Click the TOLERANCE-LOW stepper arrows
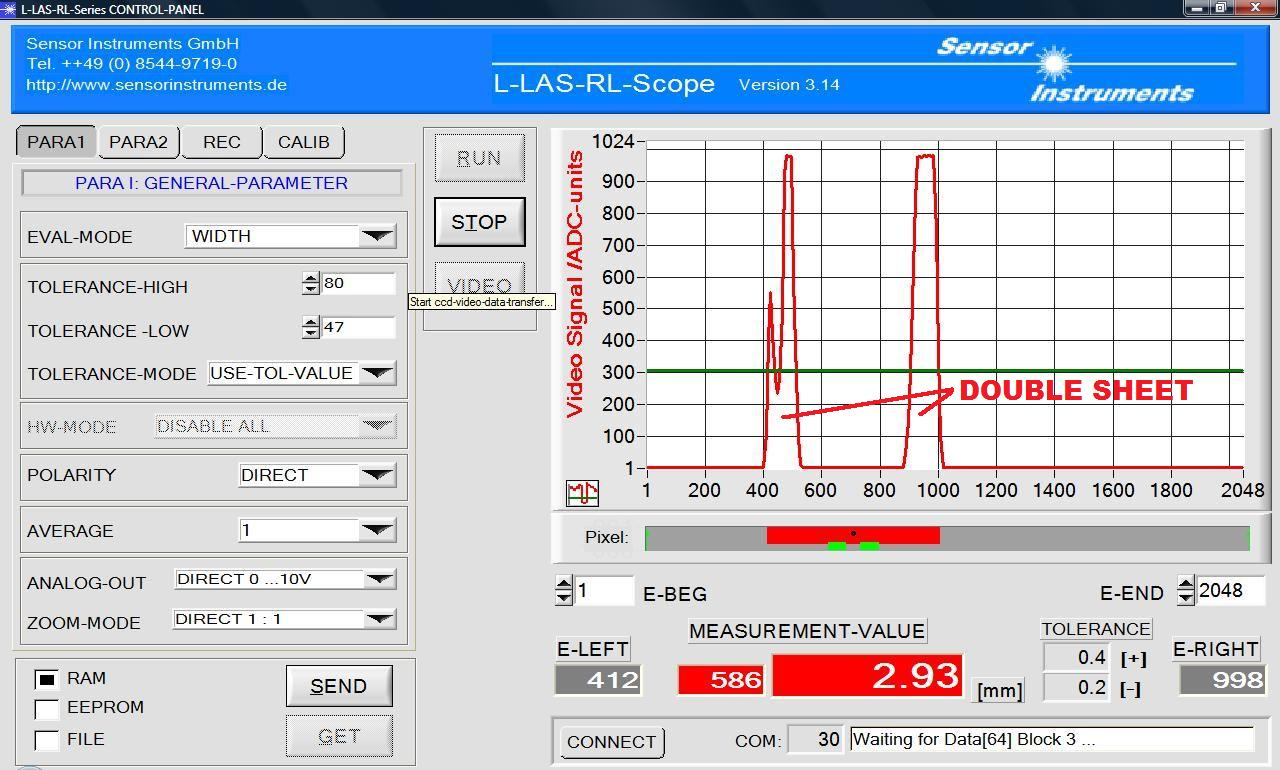1280x770 pixels. click(x=311, y=327)
